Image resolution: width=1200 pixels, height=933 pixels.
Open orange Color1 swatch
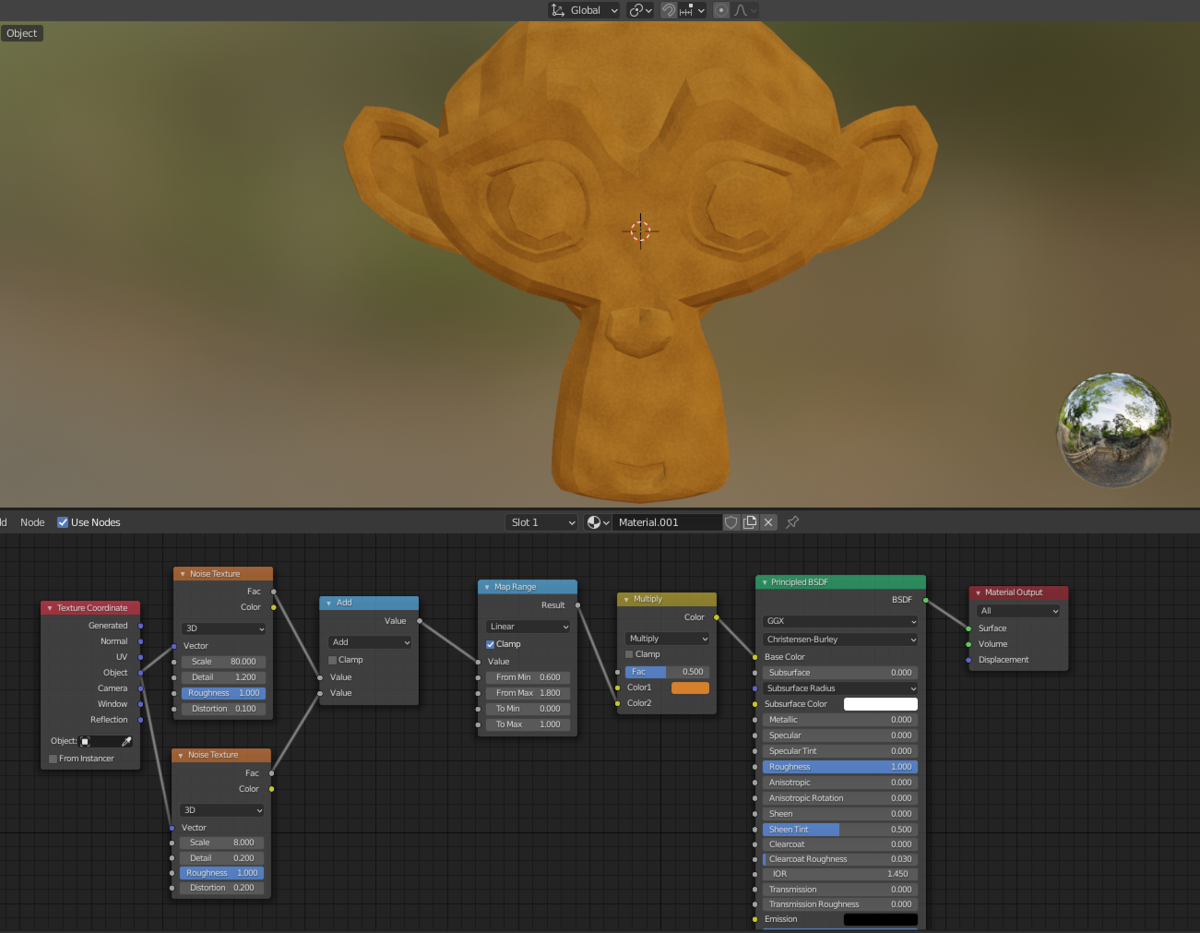[x=690, y=688]
